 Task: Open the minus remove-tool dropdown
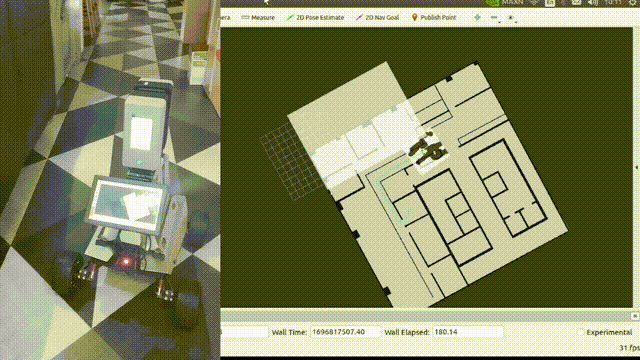coord(495,18)
